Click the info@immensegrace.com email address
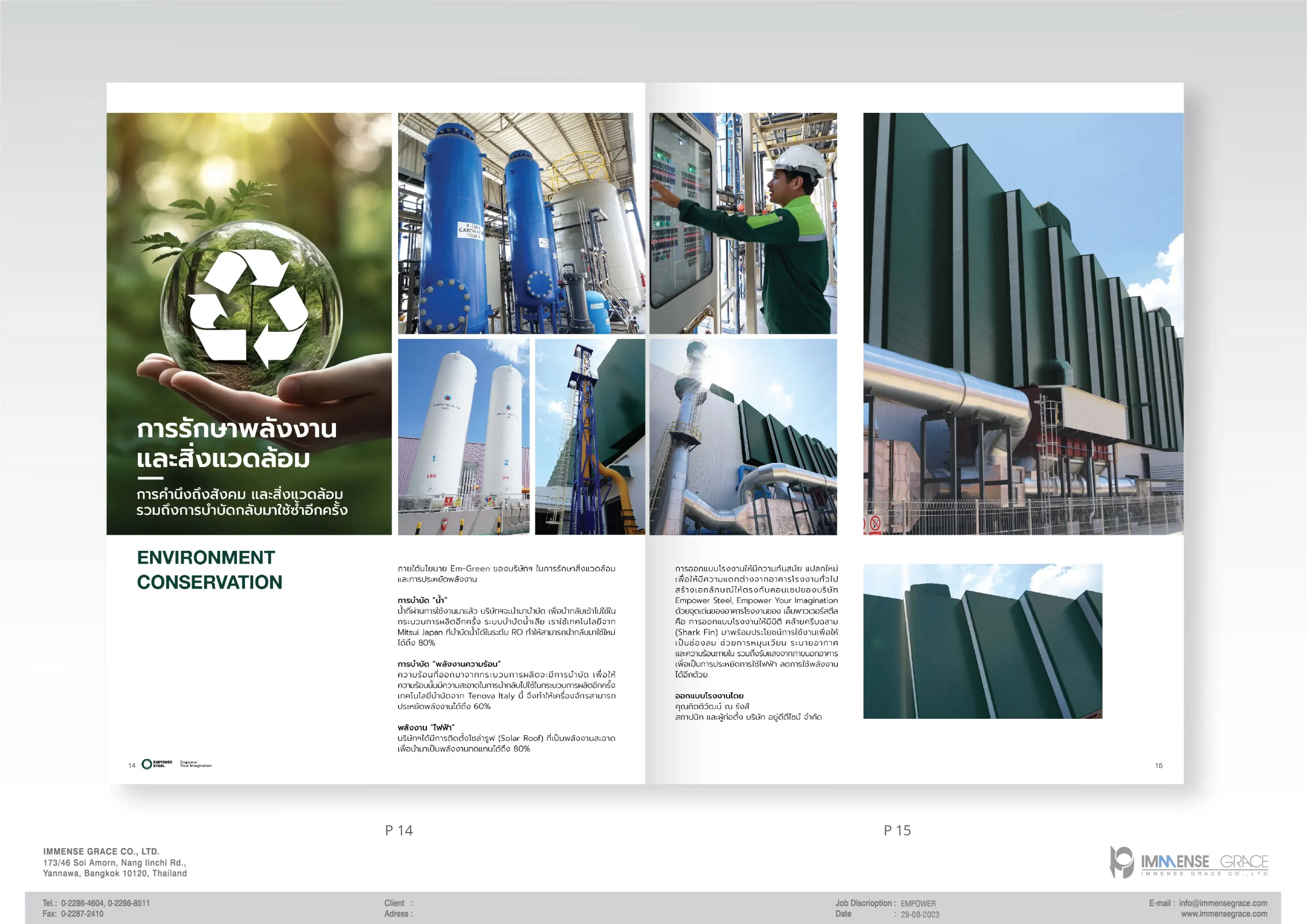Screen dimensions: 1307x924 [1222, 903]
